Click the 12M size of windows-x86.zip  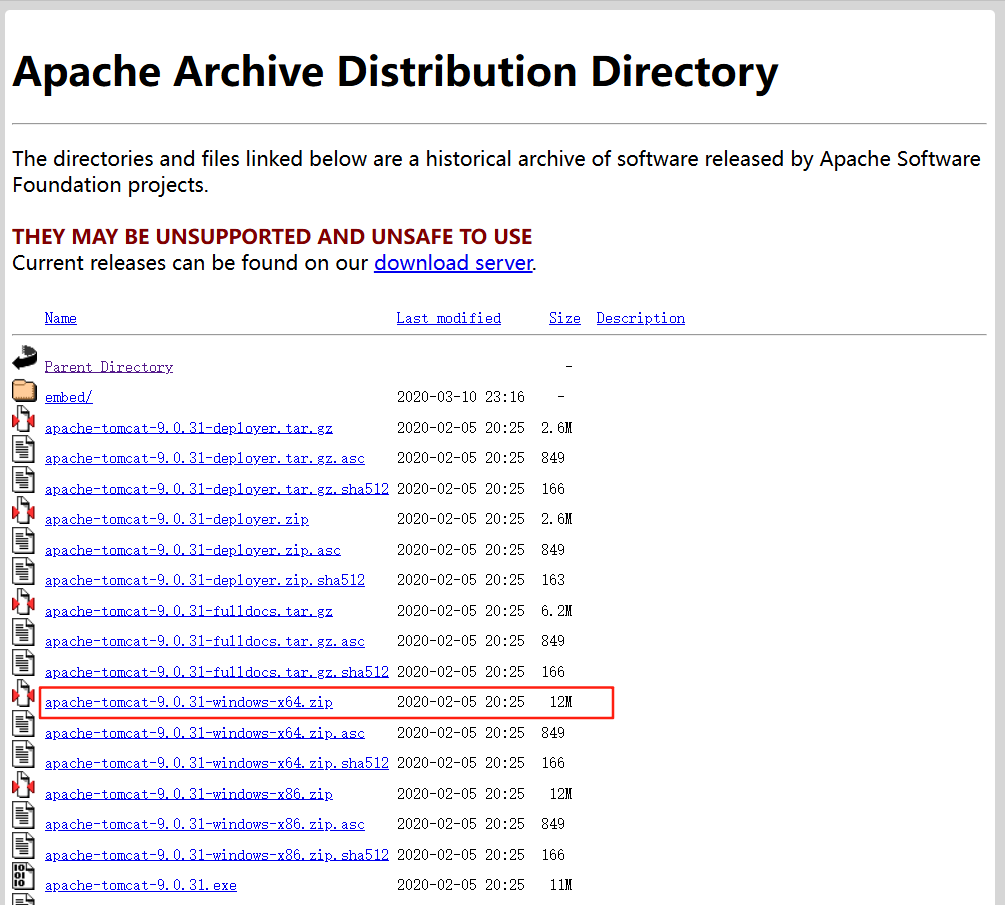click(561, 793)
